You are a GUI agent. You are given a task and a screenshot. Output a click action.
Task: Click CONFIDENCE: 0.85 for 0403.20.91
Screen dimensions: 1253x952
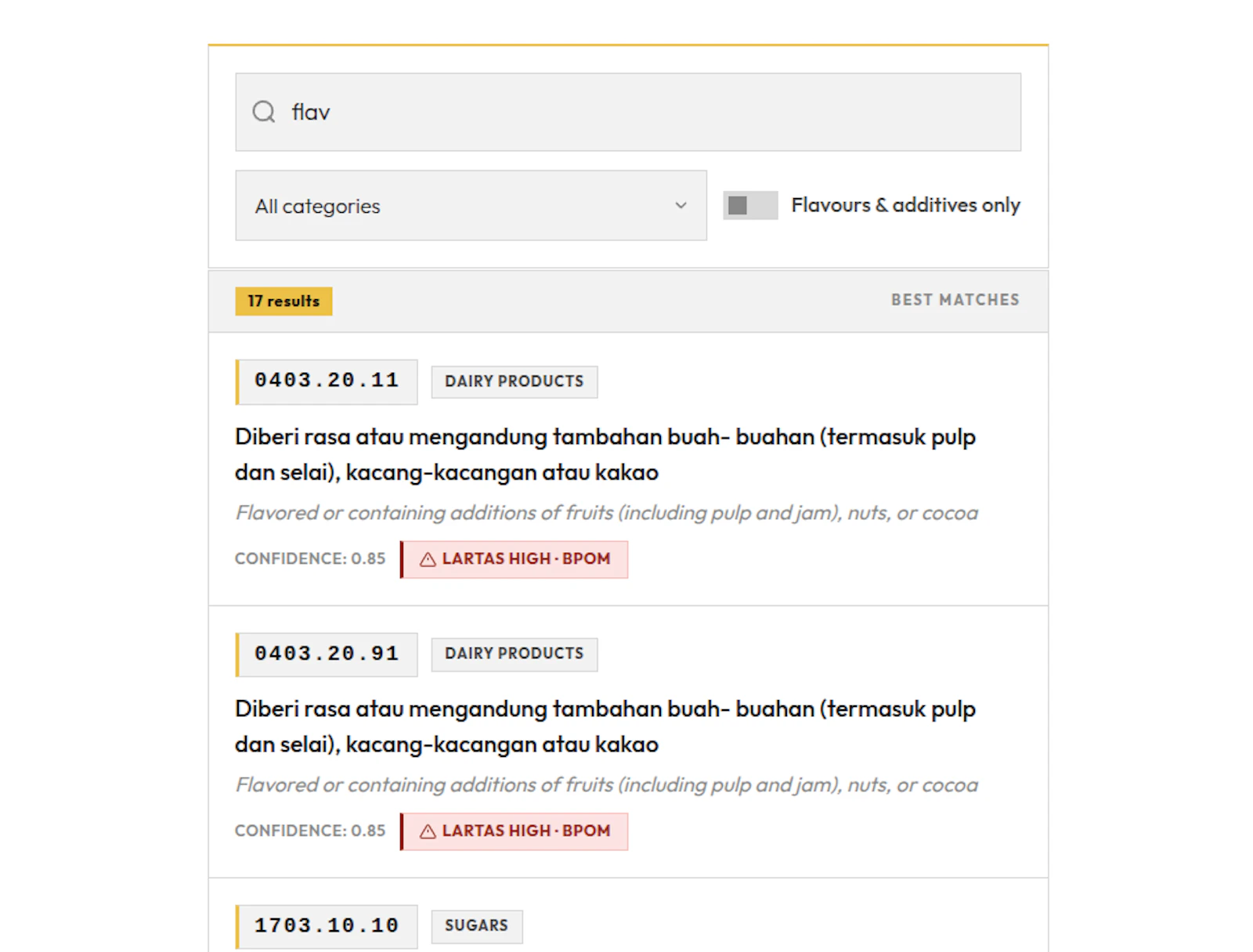click(310, 831)
